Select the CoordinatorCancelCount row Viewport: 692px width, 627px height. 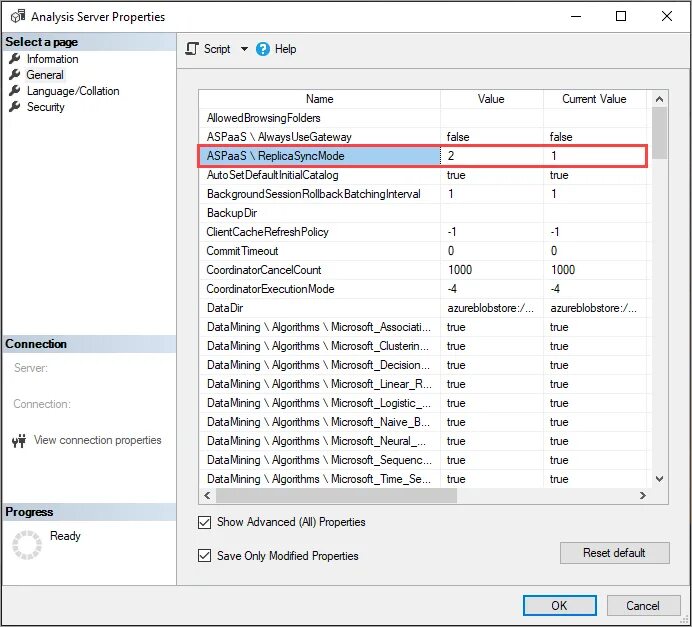coord(423,270)
